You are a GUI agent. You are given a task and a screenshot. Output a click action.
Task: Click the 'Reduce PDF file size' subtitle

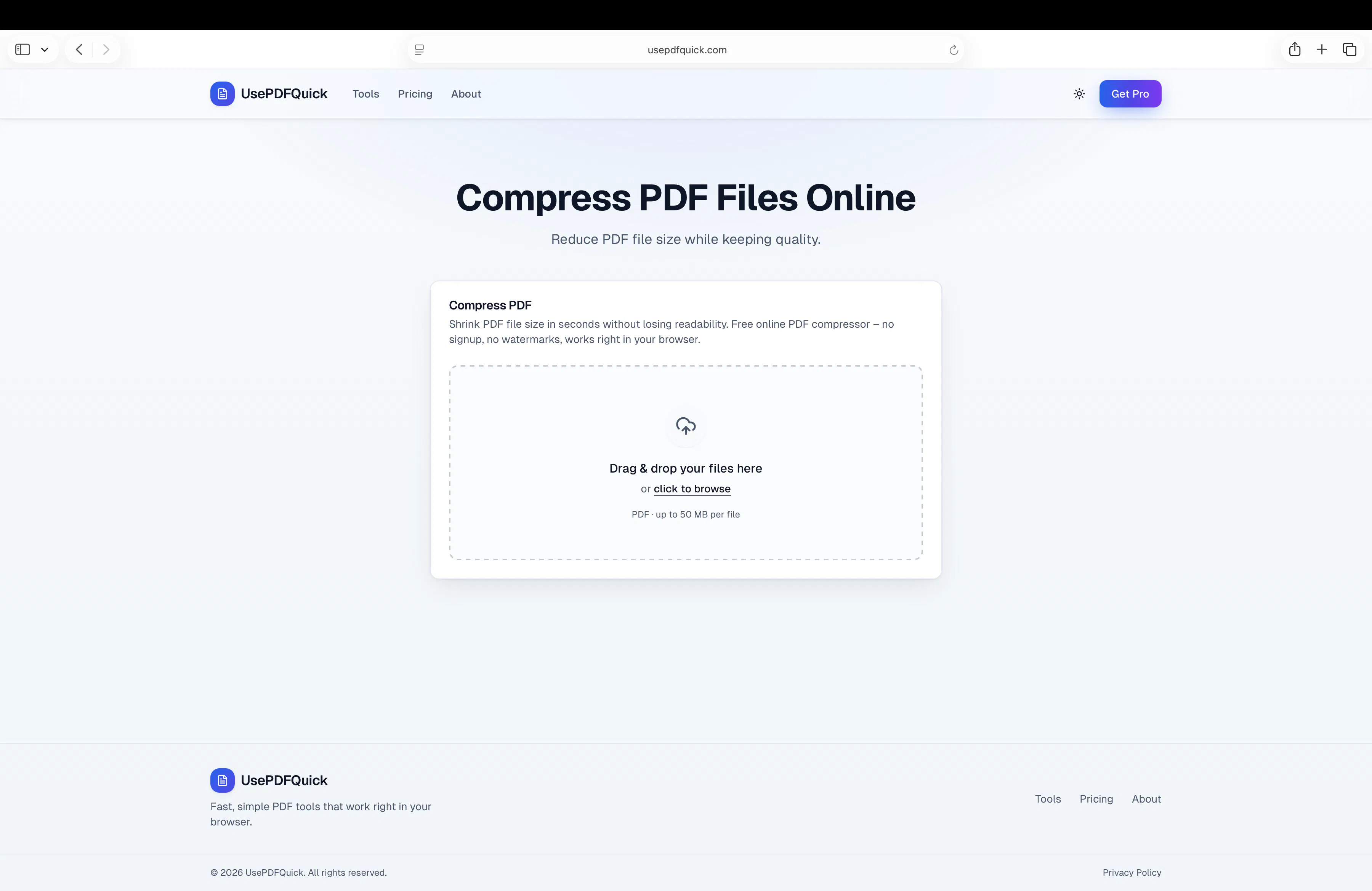(686, 239)
